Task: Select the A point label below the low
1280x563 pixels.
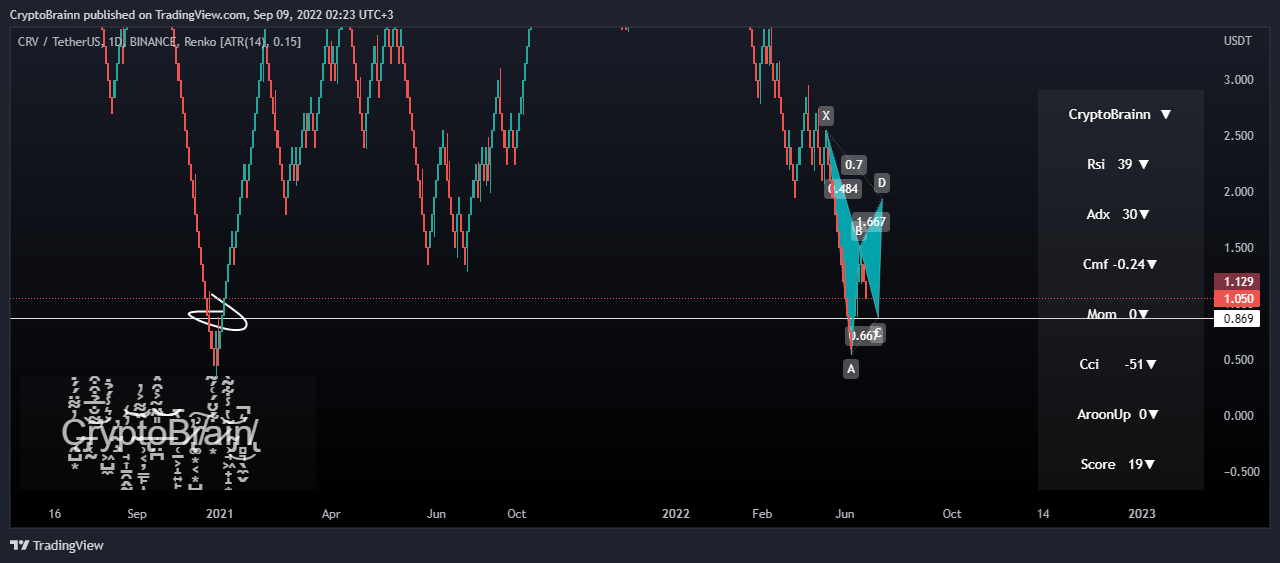Action: [851, 369]
